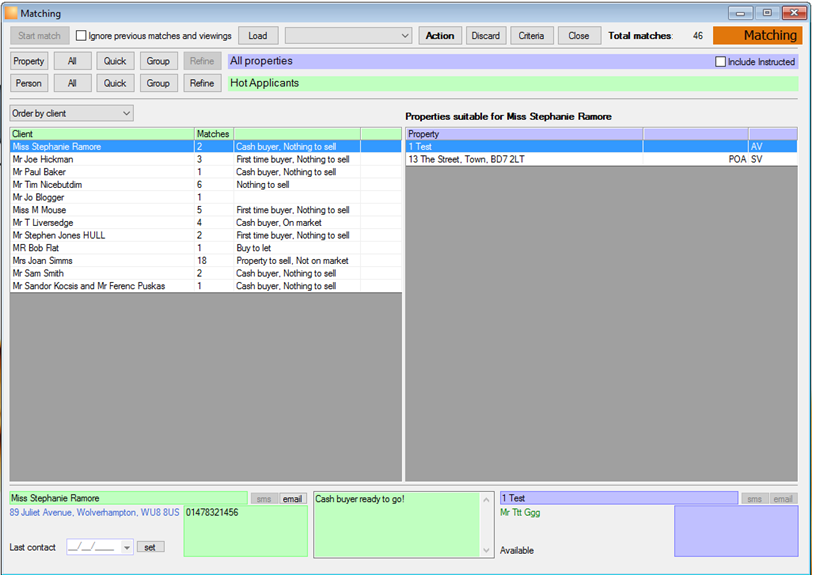Select property 13 The Street, Town
Viewport: 813px width, 577px height.
pyautogui.click(x=601, y=159)
